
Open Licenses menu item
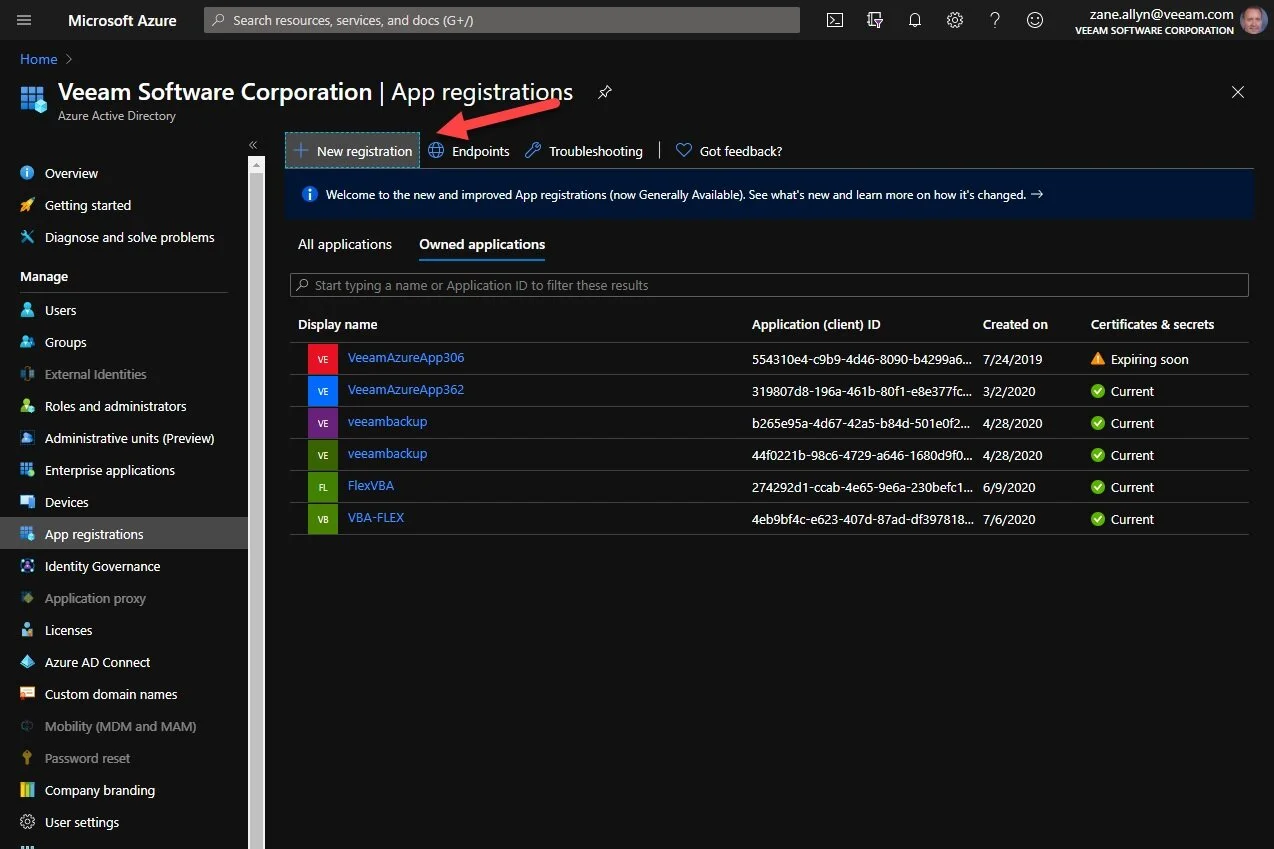69,630
